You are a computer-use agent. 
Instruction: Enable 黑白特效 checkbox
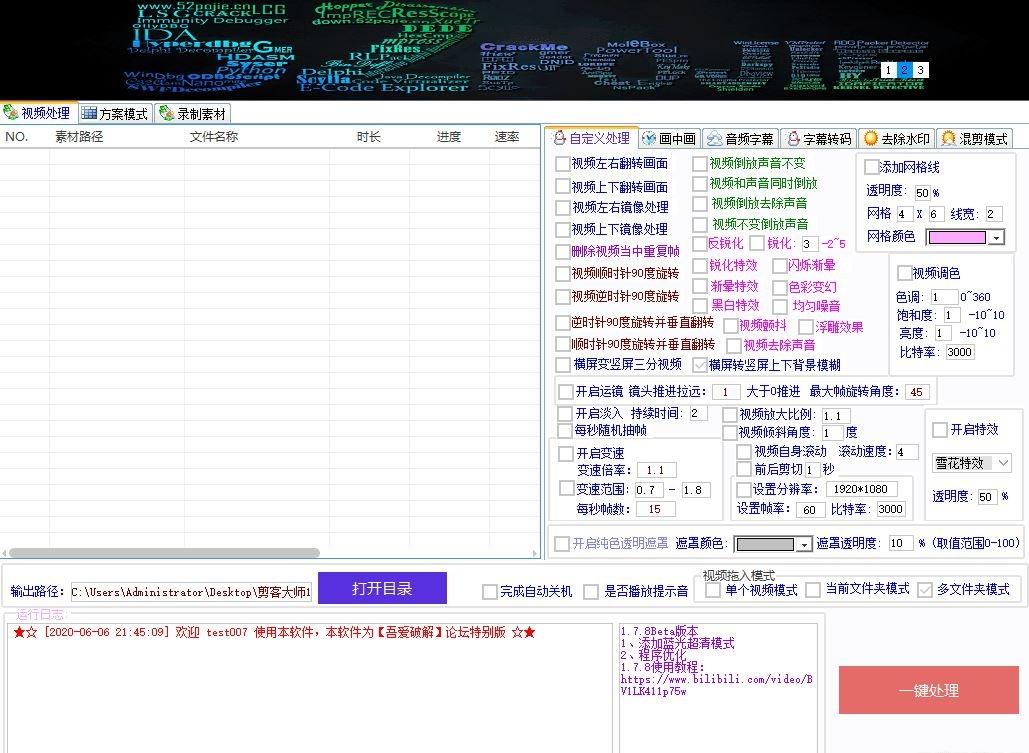point(700,305)
